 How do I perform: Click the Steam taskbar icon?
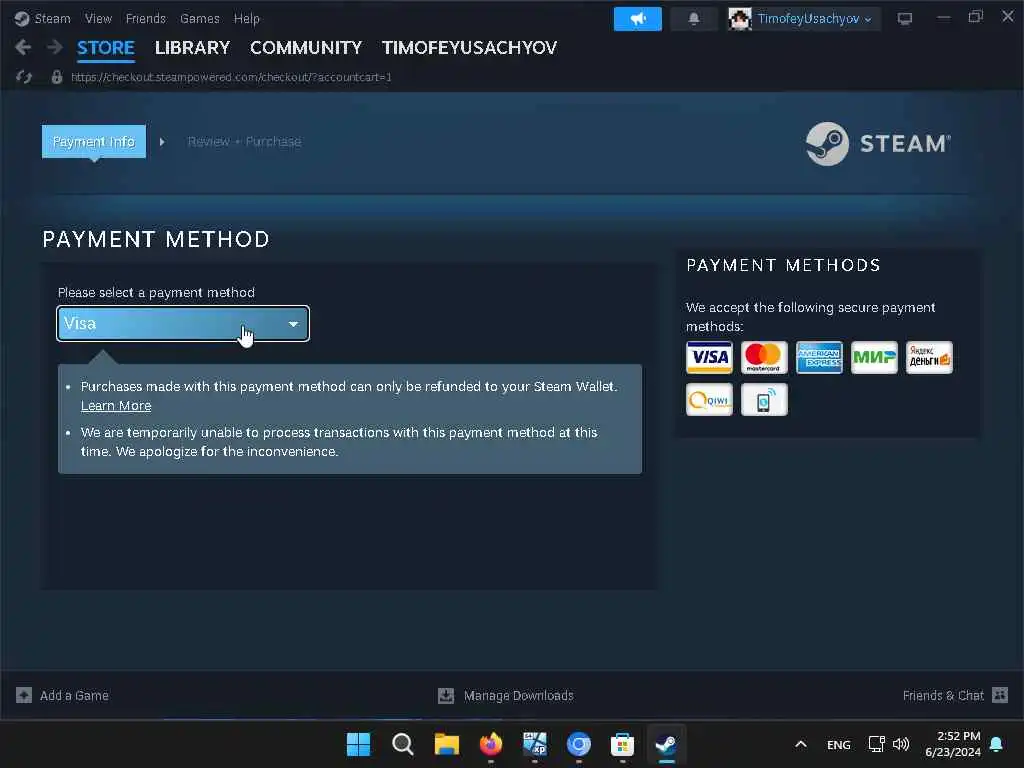666,744
